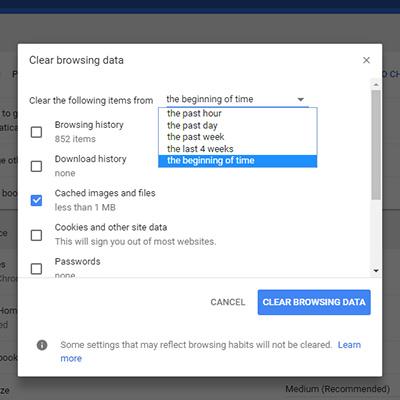Click the info icon beside settings note

click(x=42, y=345)
